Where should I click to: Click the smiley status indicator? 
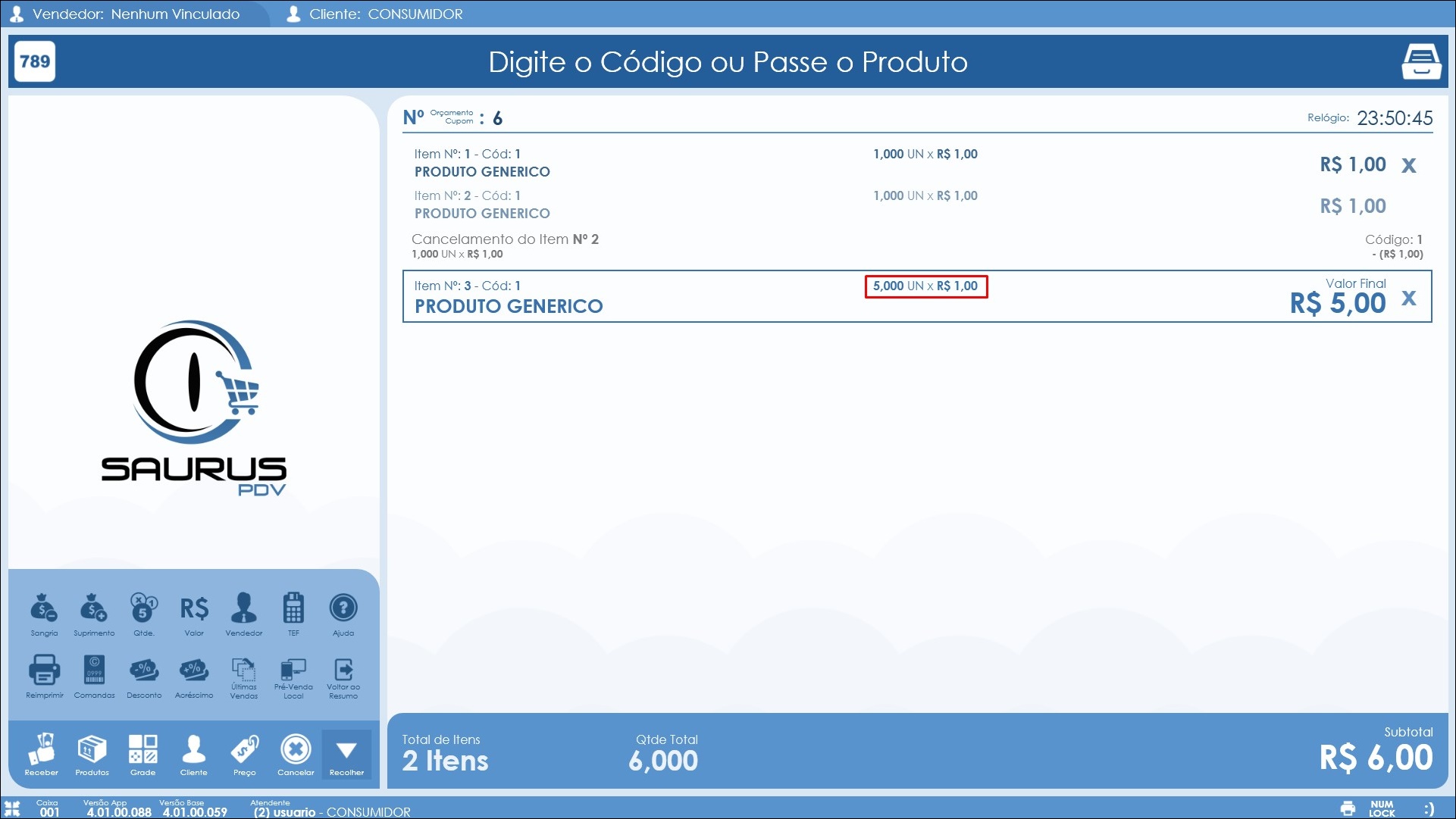tap(1428, 808)
